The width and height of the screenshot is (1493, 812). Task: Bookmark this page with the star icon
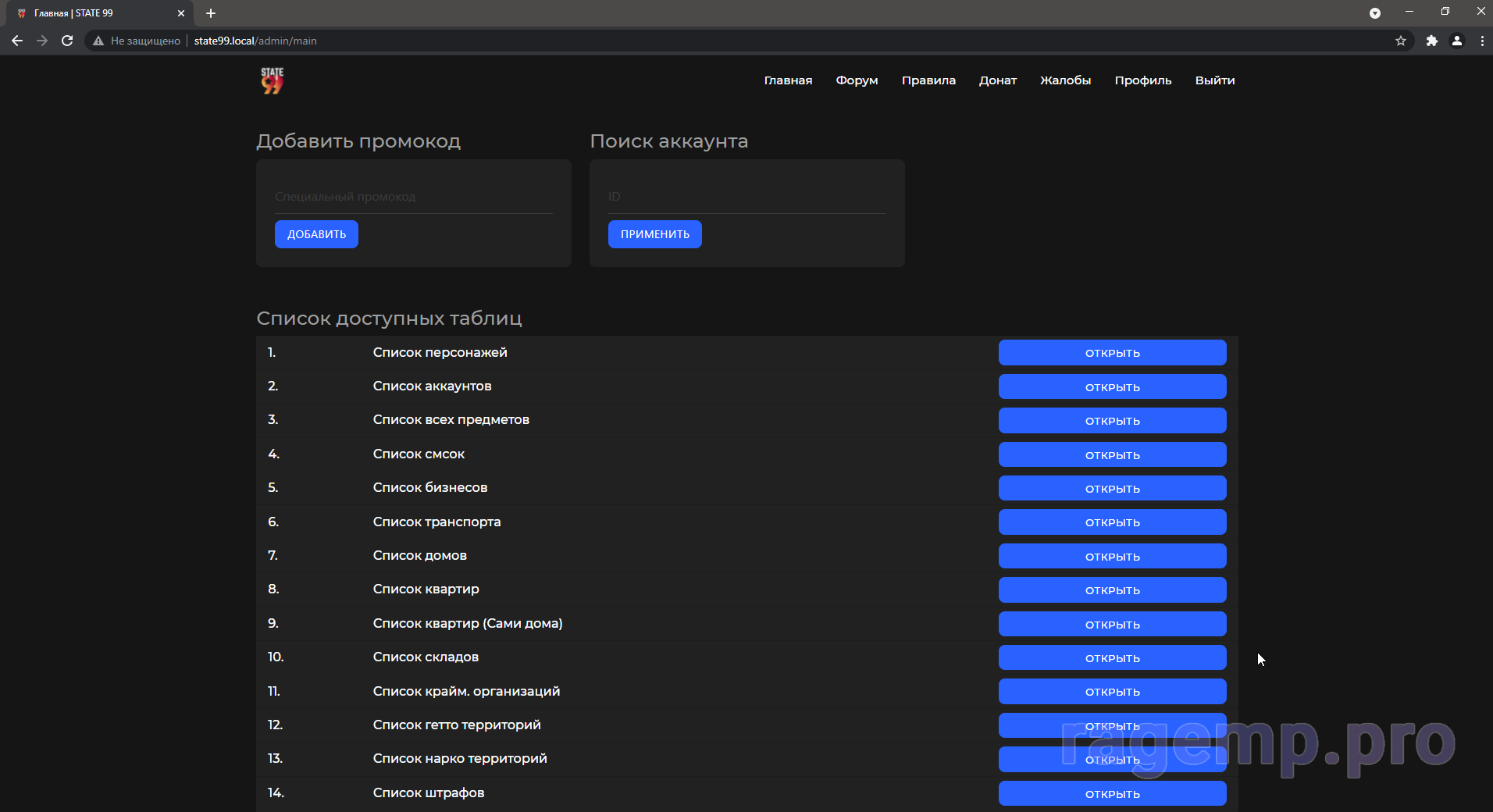[x=1401, y=41]
